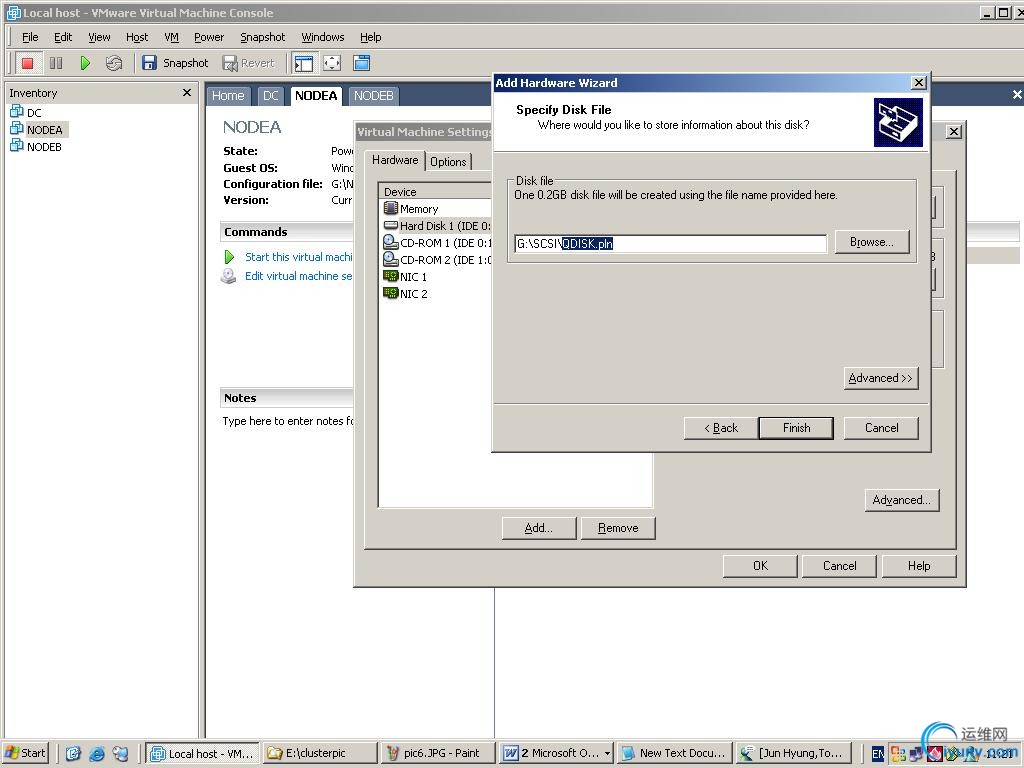The image size is (1024, 768).
Task: Close the Virtual Machine Settings dialog
Action: coord(953,131)
